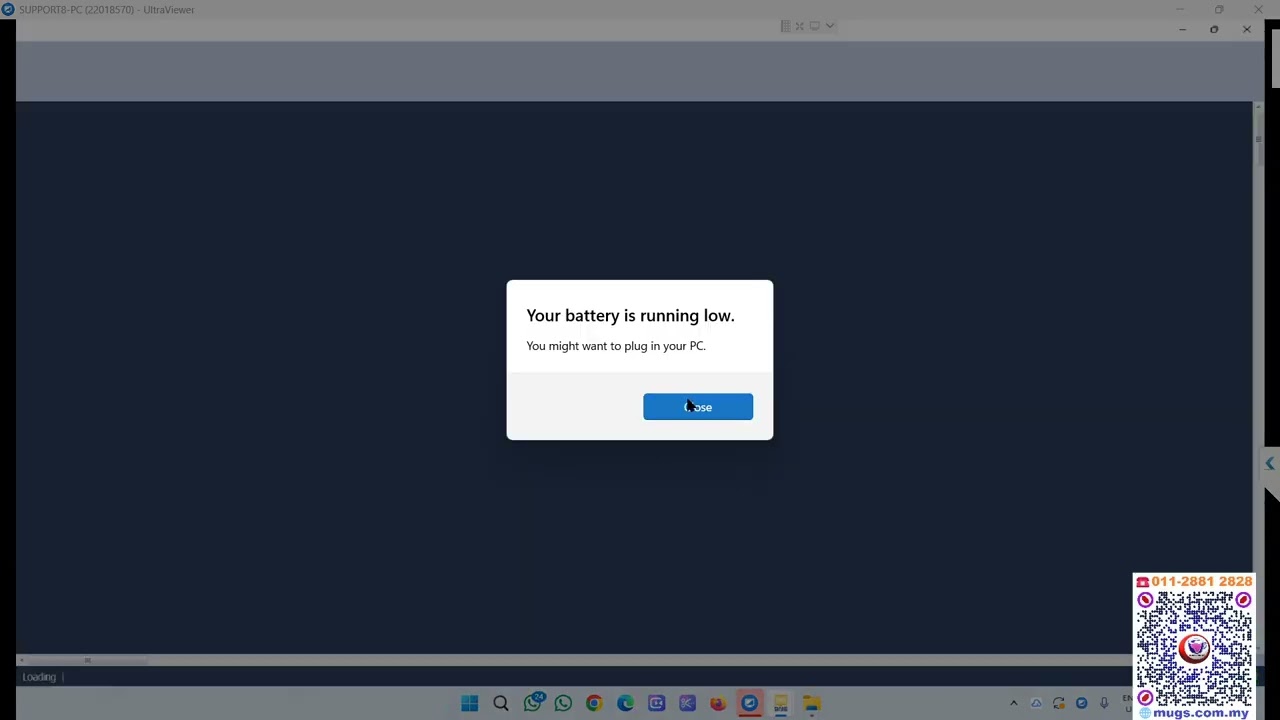Open WhatsApp with the notification badge

[x=532, y=703]
